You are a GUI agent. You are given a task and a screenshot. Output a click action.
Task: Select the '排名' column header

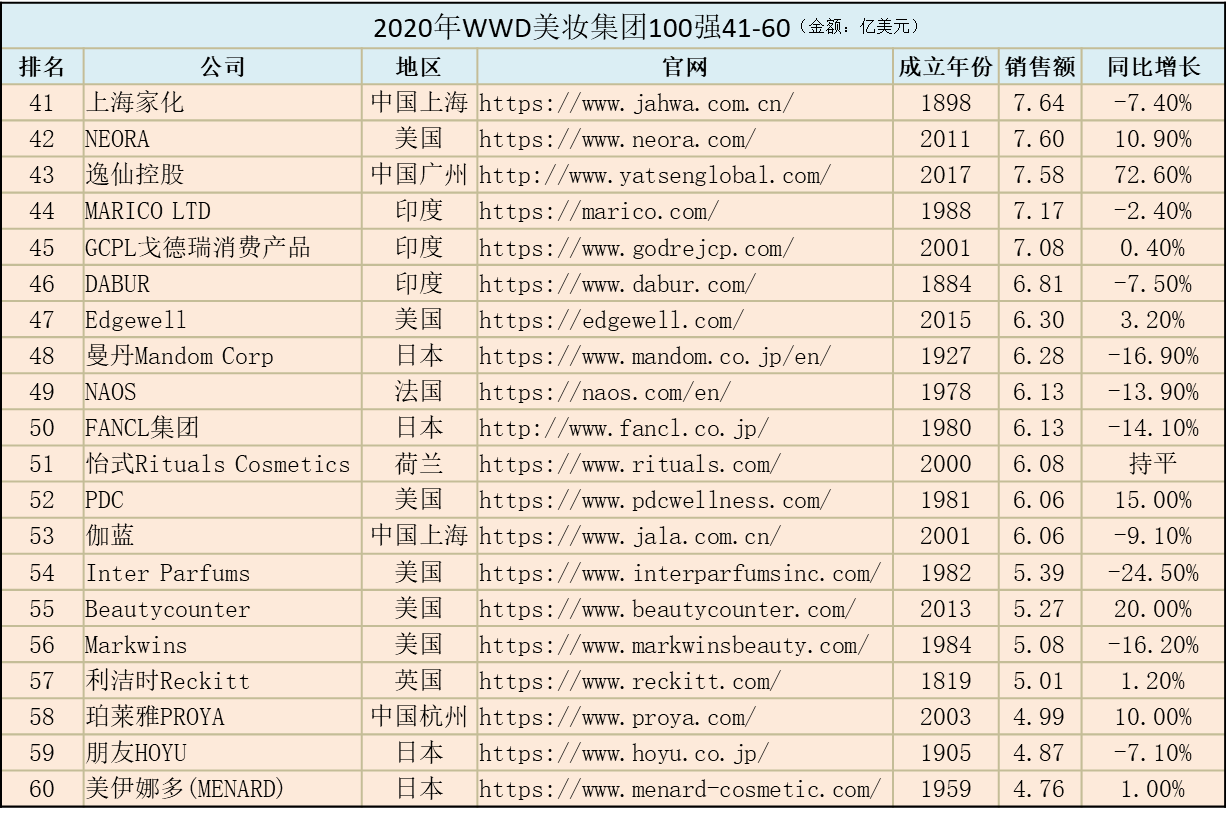pos(43,67)
